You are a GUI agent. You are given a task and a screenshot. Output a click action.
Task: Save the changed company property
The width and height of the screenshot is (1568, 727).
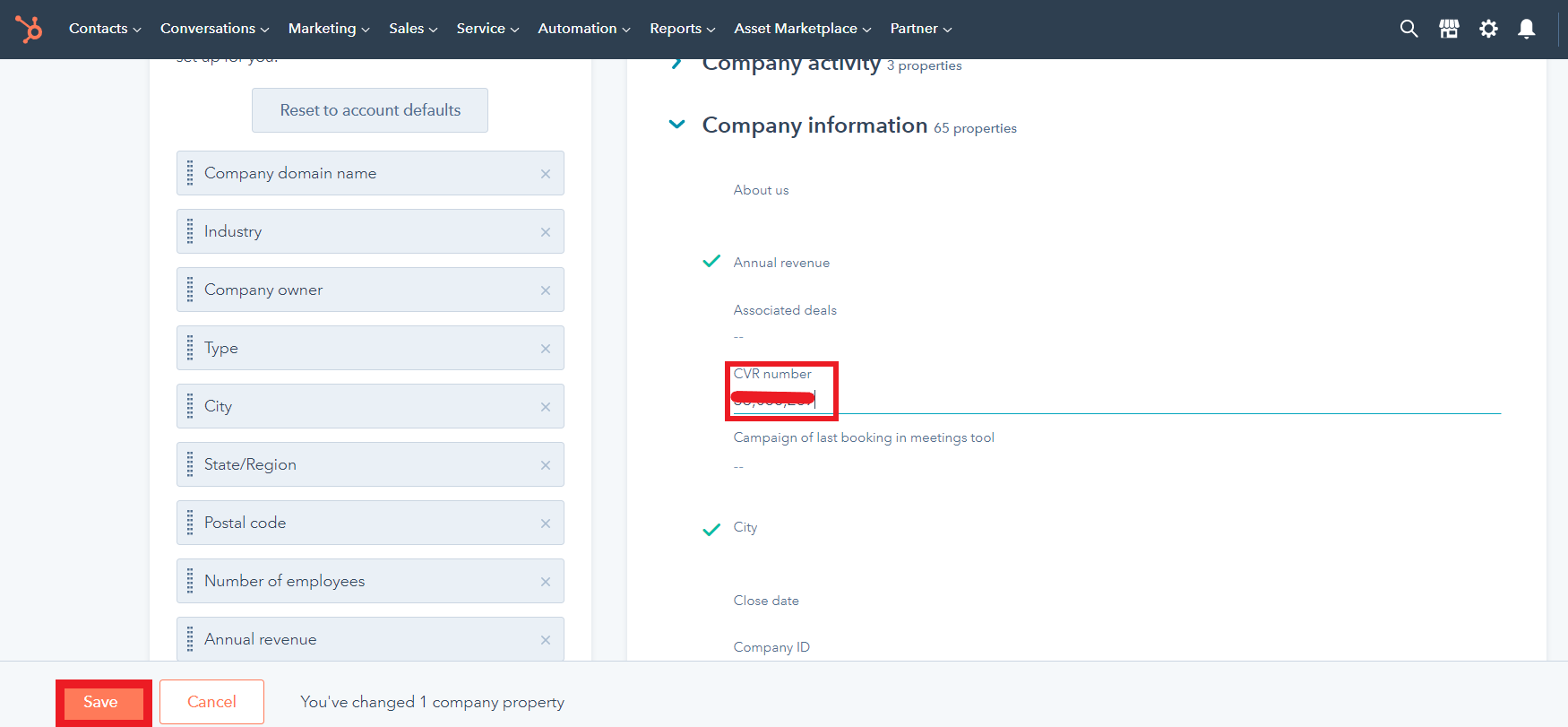click(102, 702)
